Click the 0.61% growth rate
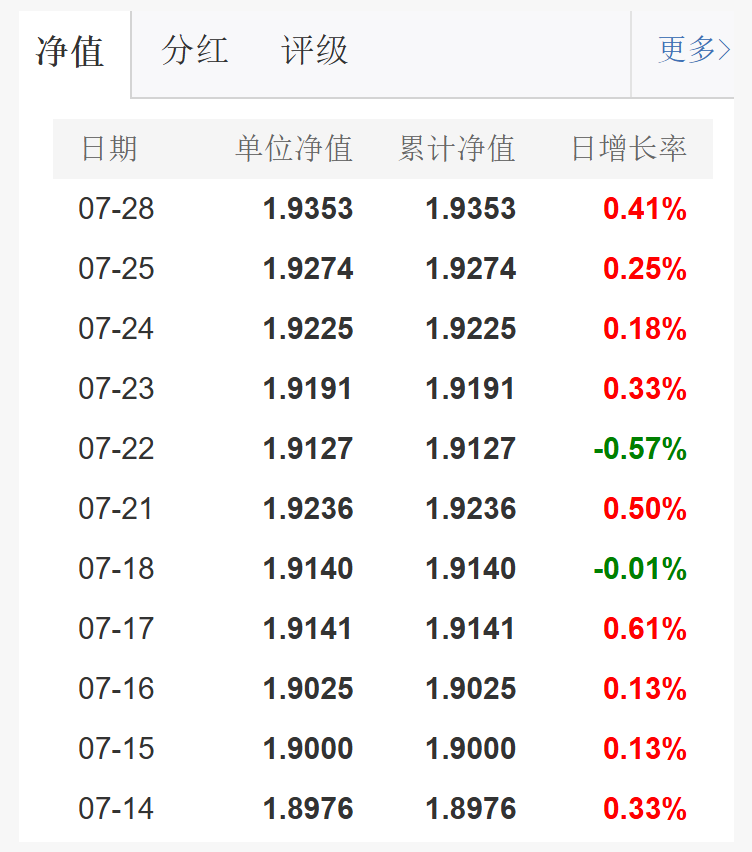The height and width of the screenshot is (852, 752). point(645,629)
